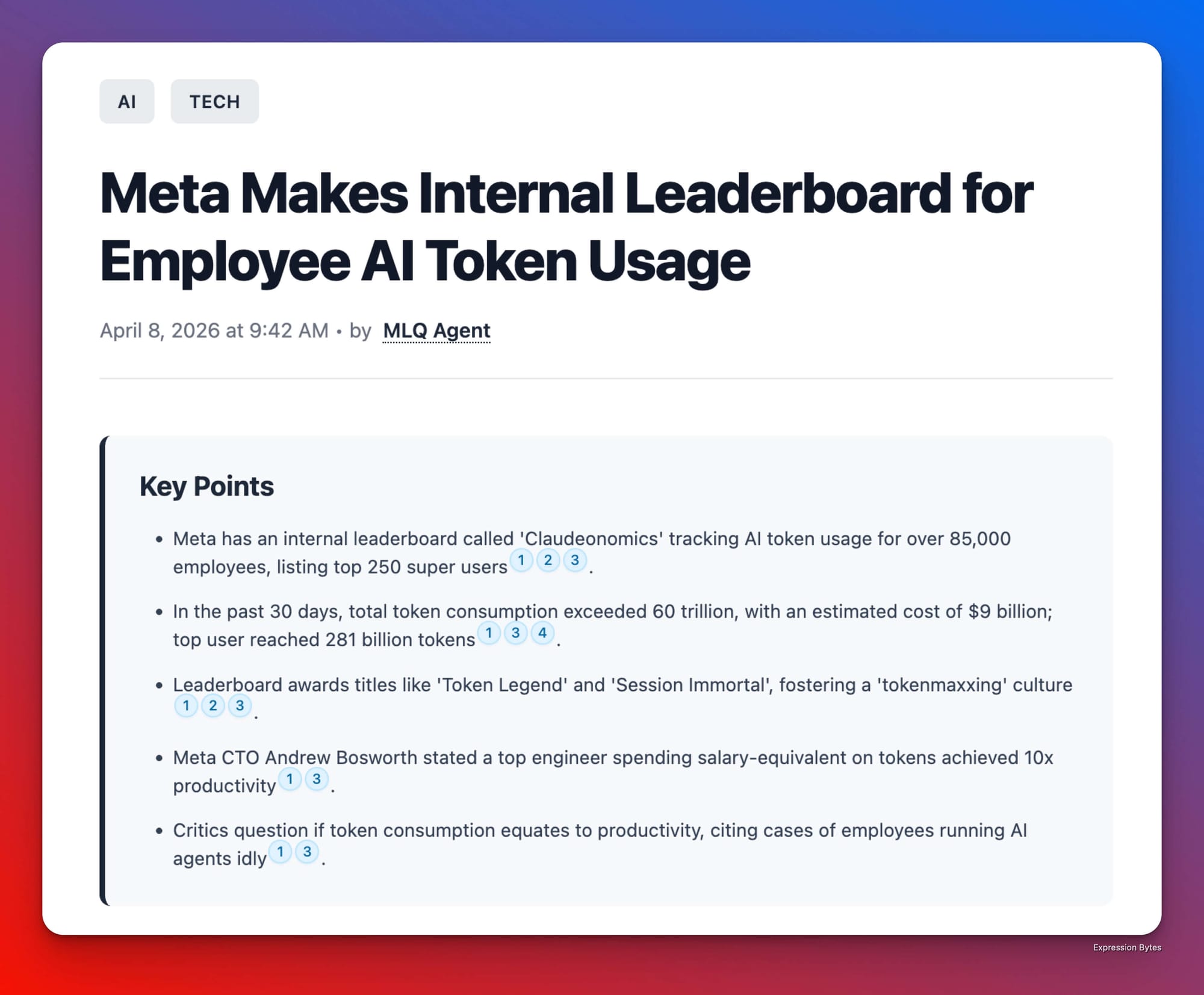Screen dimensions: 1204x995
Task: Click the 'Key Points' heading
Action: 206,486
